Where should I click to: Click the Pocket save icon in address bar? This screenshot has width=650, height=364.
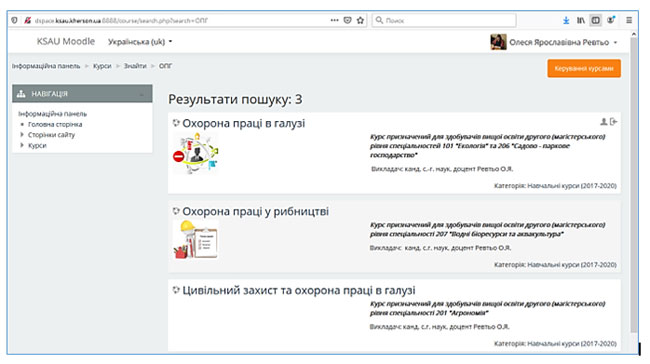point(347,20)
